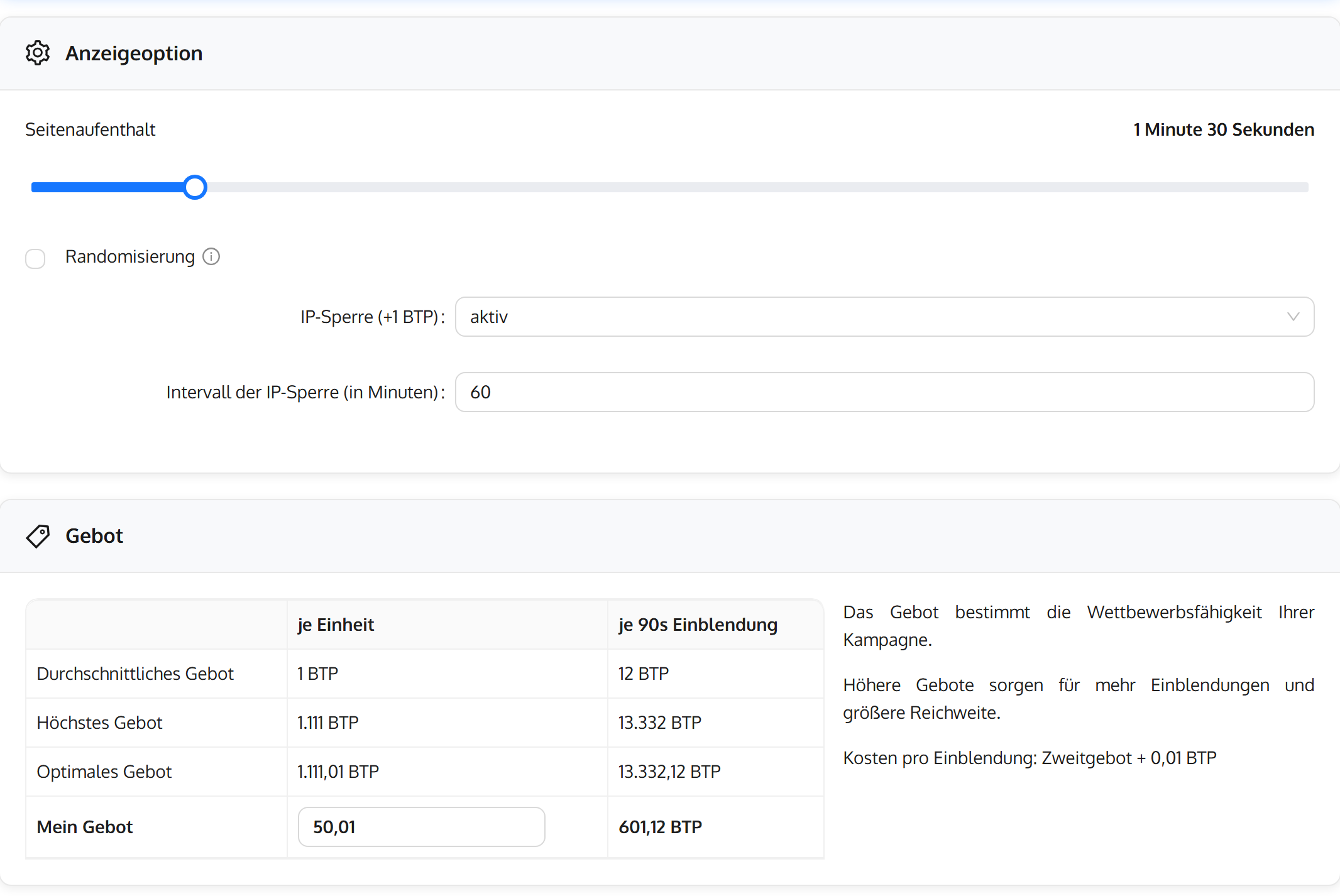The width and height of the screenshot is (1340, 896).
Task: Click the '1 Minute 30 Sekunden' value
Action: click(x=1224, y=129)
